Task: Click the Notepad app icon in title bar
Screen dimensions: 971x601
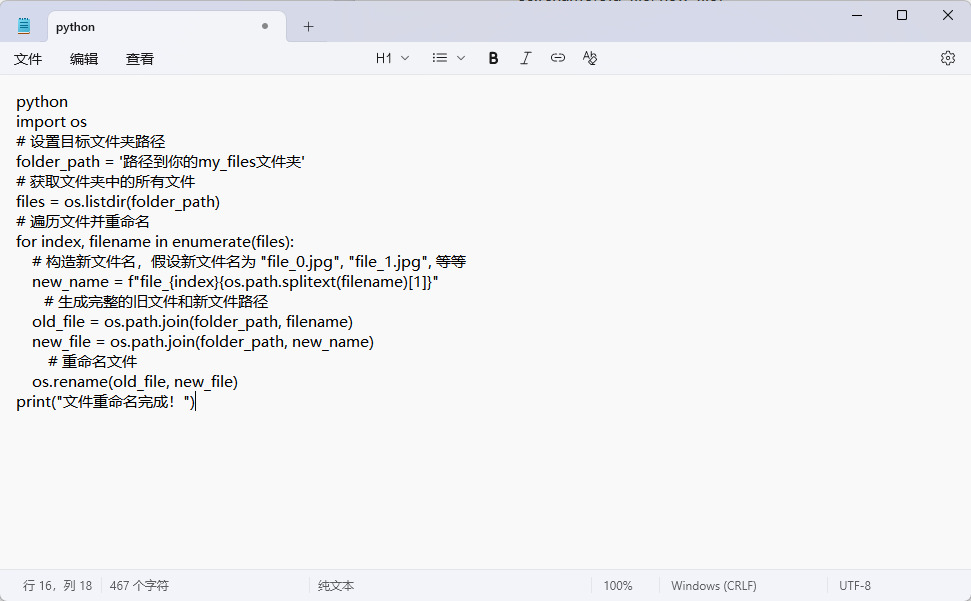Action: point(24,26)
